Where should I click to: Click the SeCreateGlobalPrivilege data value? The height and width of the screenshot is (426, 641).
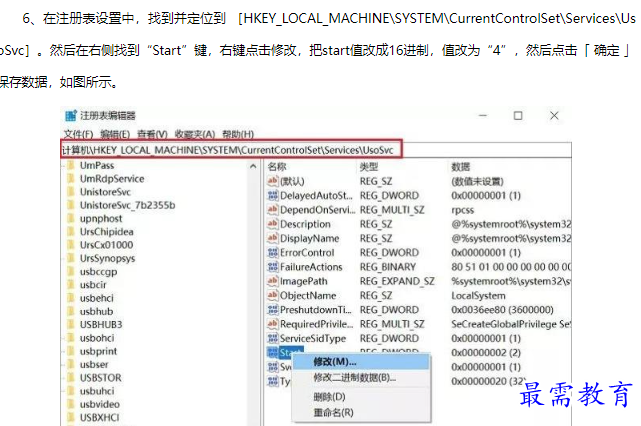coord(511,324)
